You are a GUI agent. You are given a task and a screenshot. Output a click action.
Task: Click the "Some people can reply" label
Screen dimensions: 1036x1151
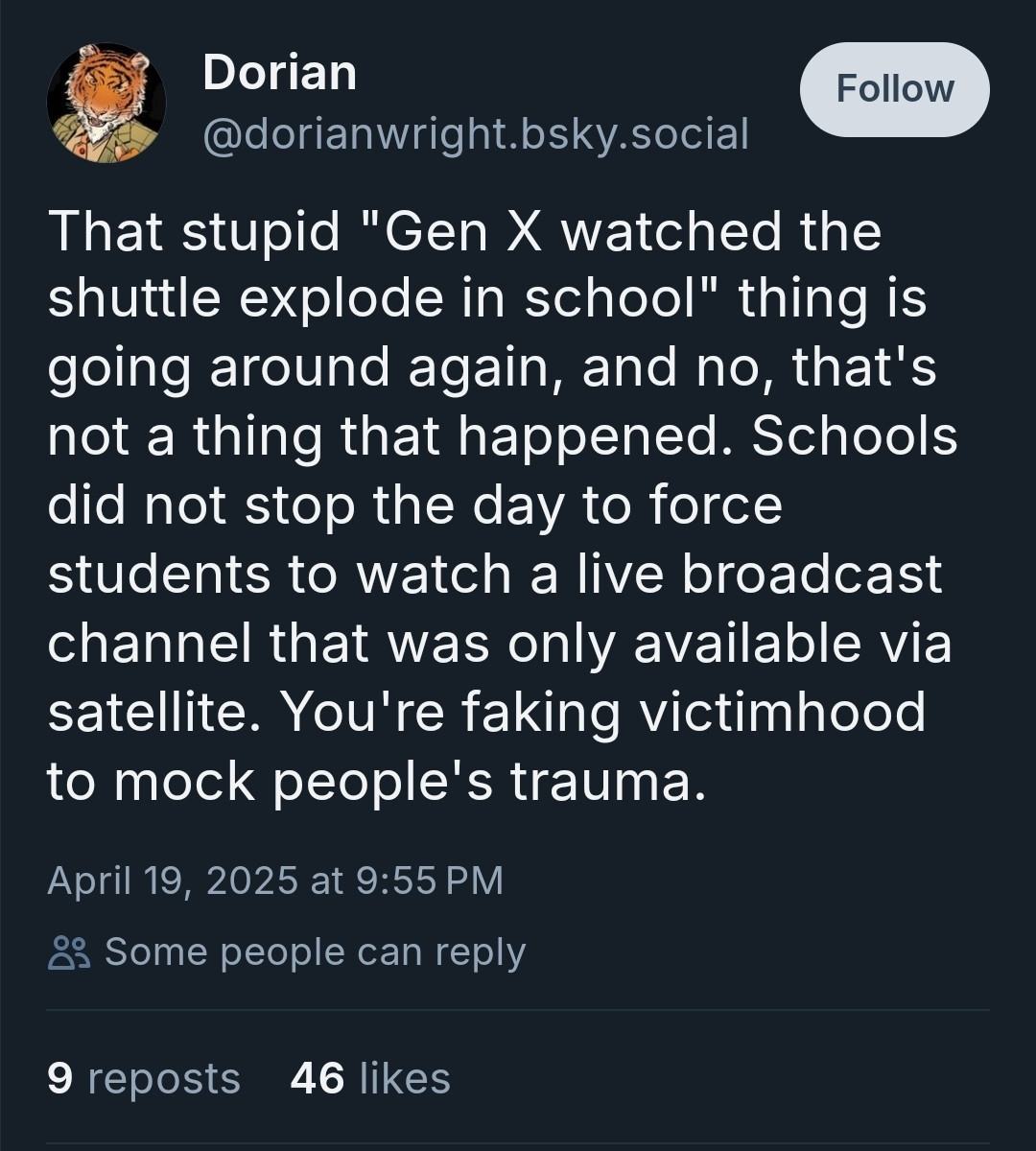click(x=315, y=952)
